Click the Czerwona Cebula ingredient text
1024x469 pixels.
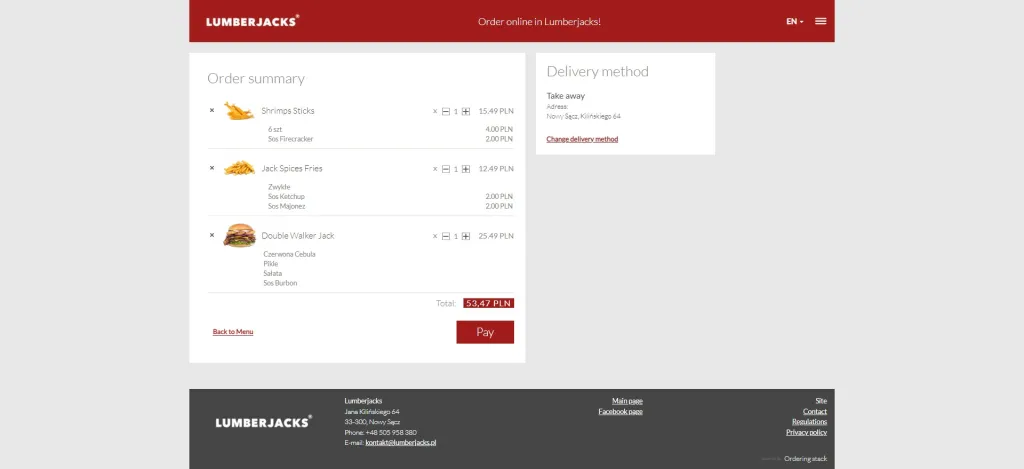[x=289, y=254]
